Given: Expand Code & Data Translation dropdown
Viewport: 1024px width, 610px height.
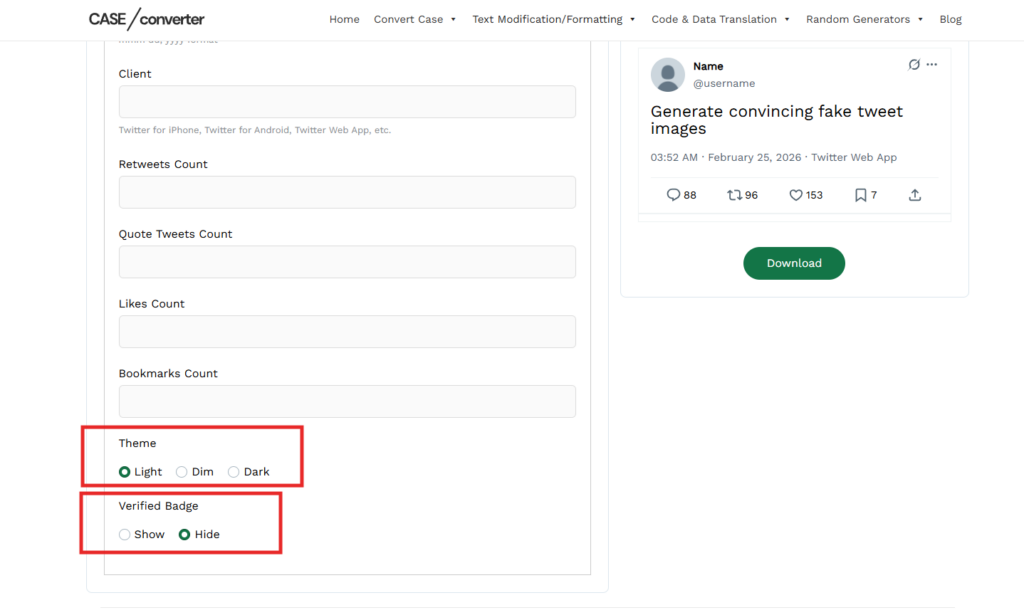Looking at the screenshot, I should pyautogui.click(x=720, y=19).
